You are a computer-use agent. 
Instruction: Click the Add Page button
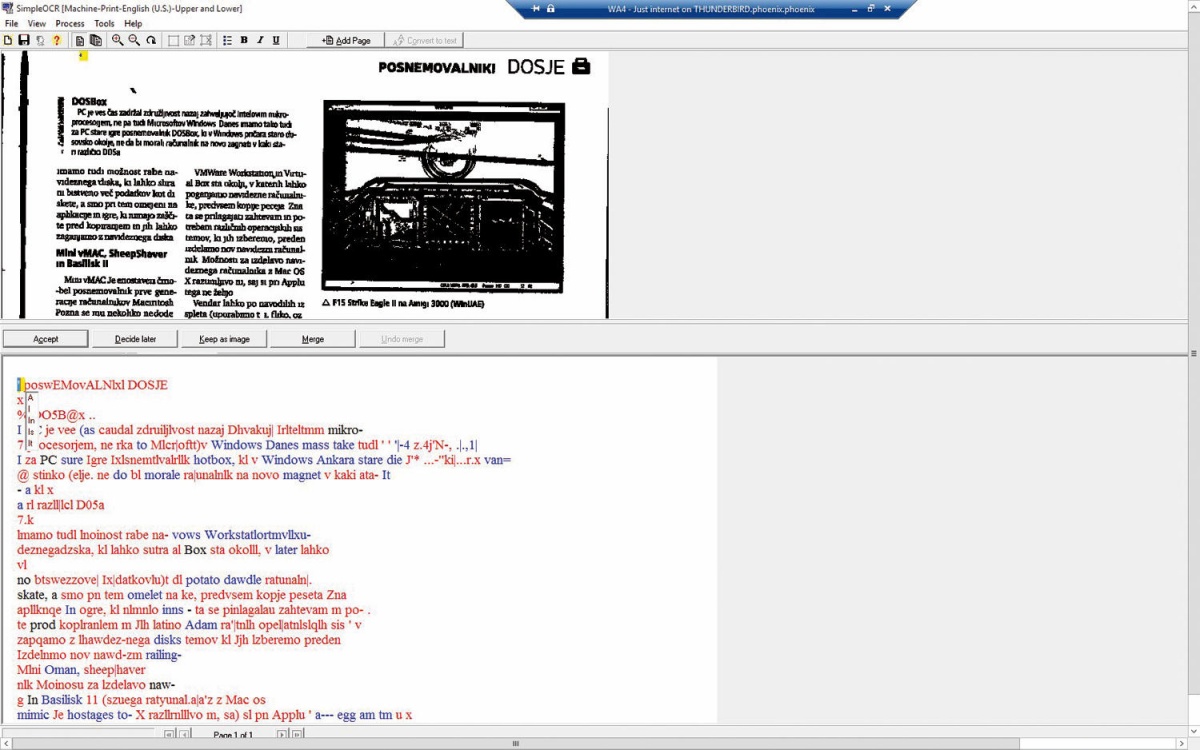[x=346, y=40]
